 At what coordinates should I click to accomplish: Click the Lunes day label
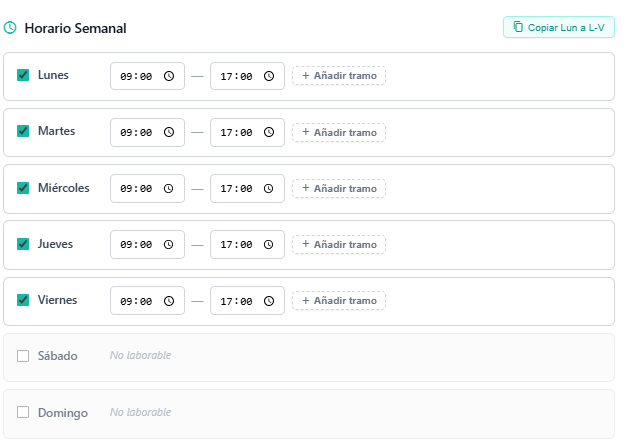click(53, 75)
